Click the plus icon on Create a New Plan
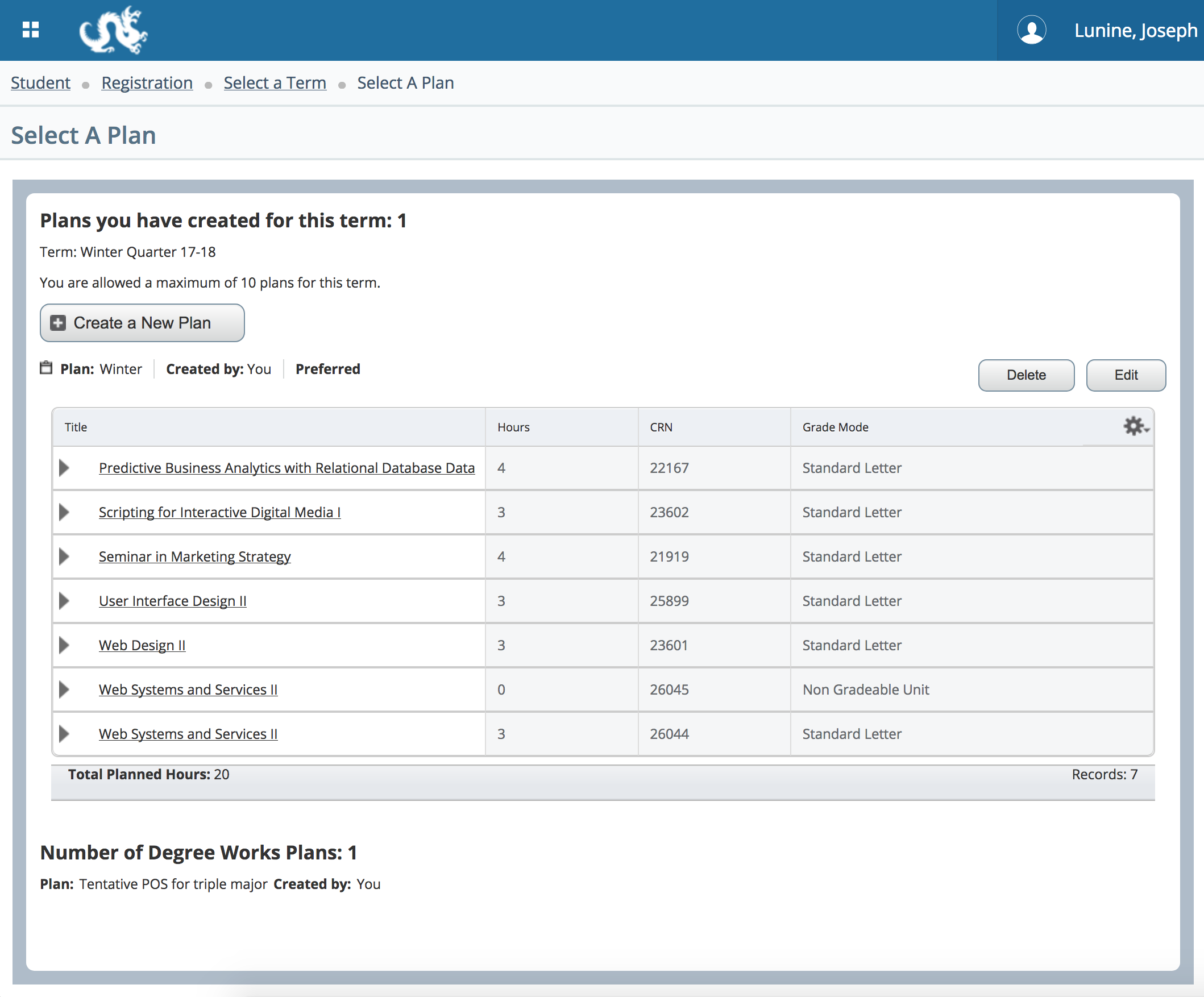1204x997 pixels. [57, 322]
